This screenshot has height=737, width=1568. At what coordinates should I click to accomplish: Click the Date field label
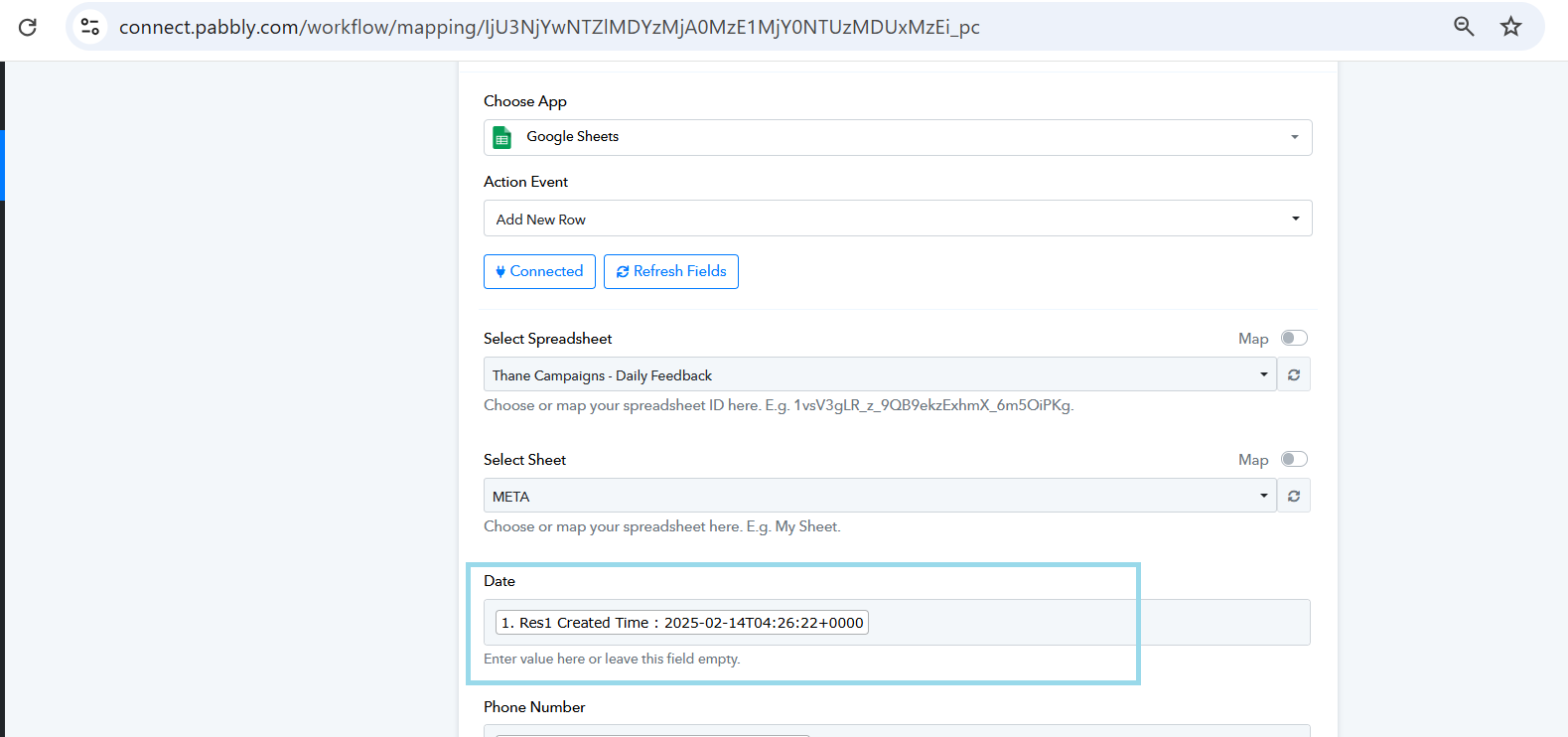click(x=499, y=581)
